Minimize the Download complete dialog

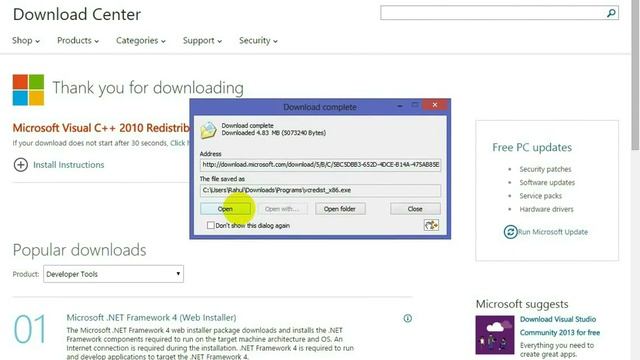[x=400, y=106]
